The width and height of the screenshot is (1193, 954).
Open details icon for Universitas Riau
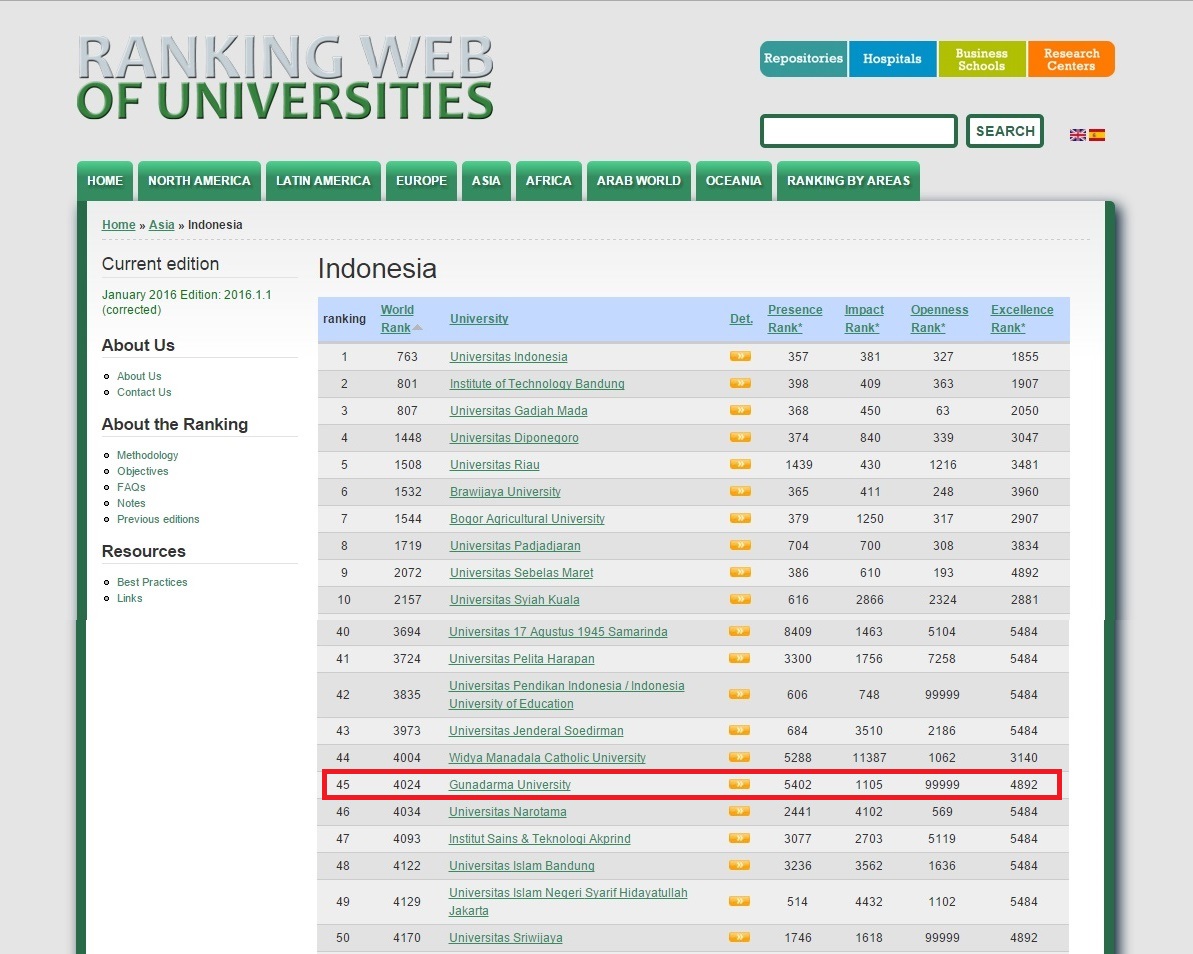(740, 464)
